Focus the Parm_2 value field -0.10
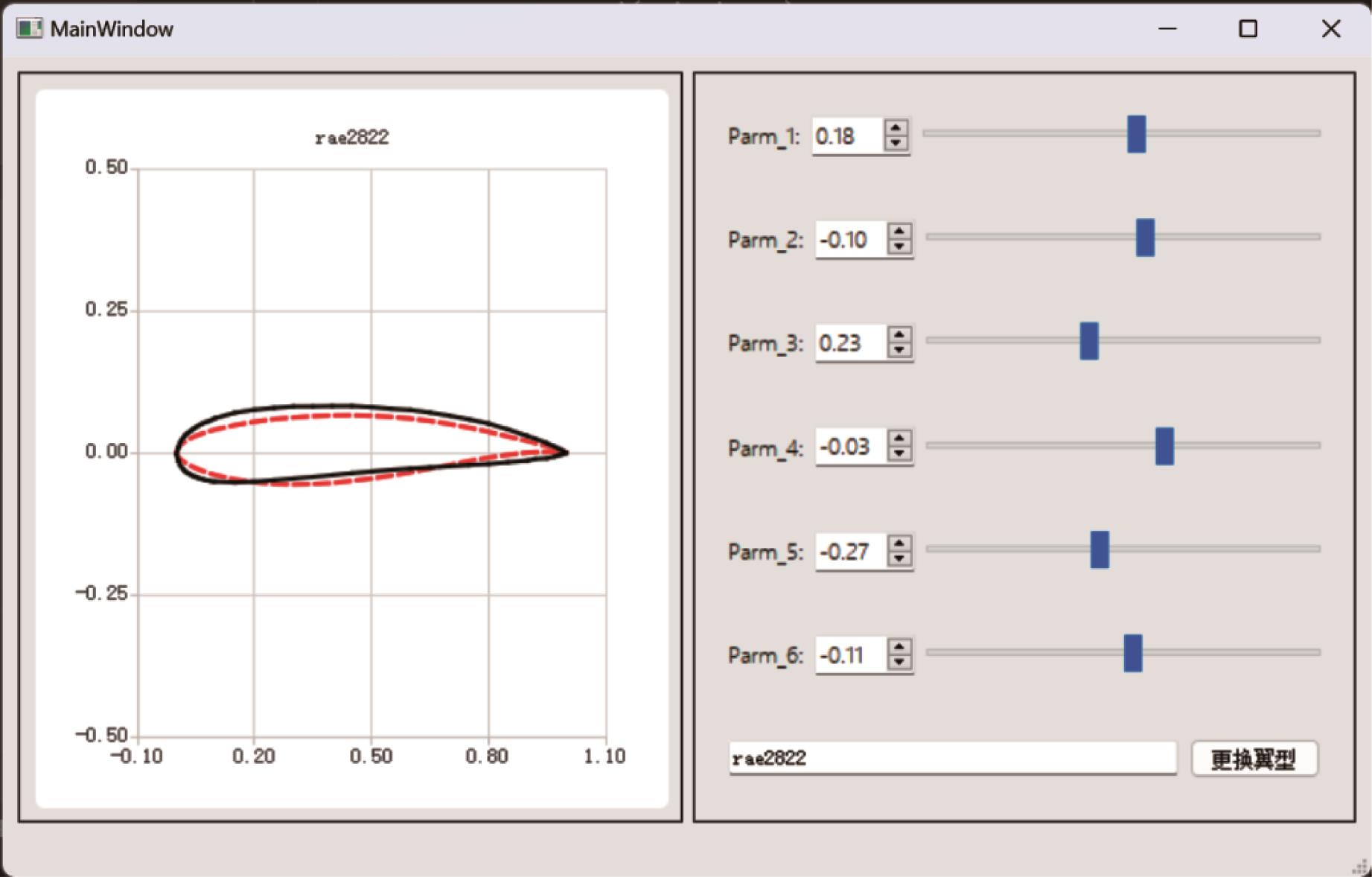The image size is (1372, 877). [x=852, y=240]
